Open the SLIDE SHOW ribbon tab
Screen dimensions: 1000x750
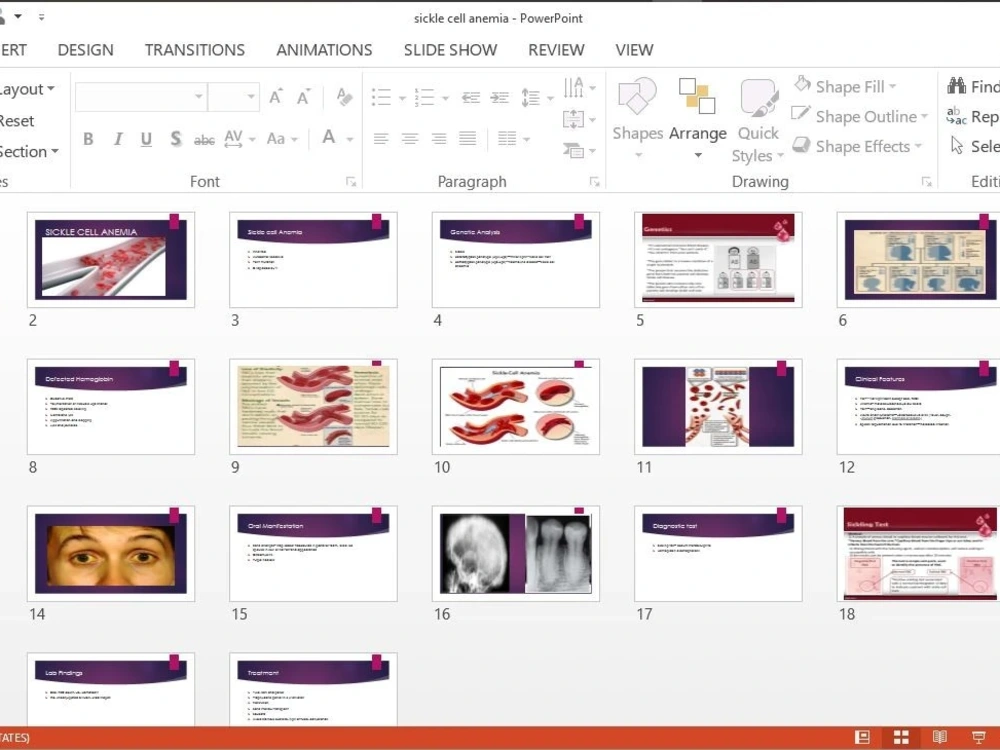click(450, 49)
